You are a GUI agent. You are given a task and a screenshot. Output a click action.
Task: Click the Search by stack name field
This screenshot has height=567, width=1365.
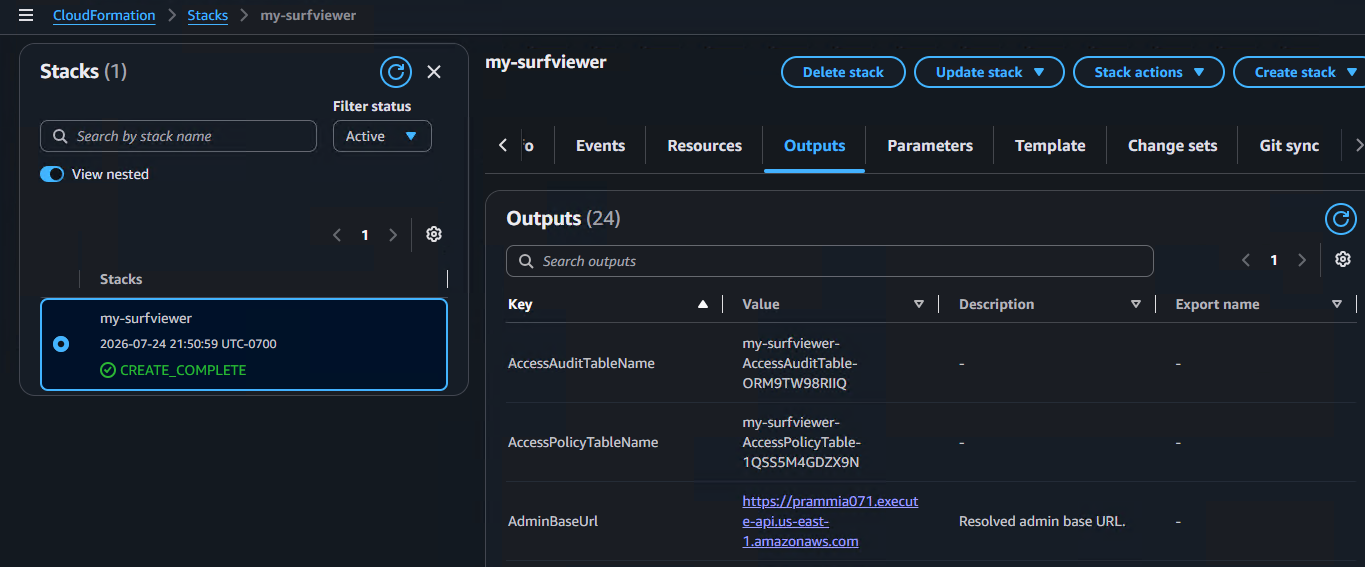[x=178, y=136]
